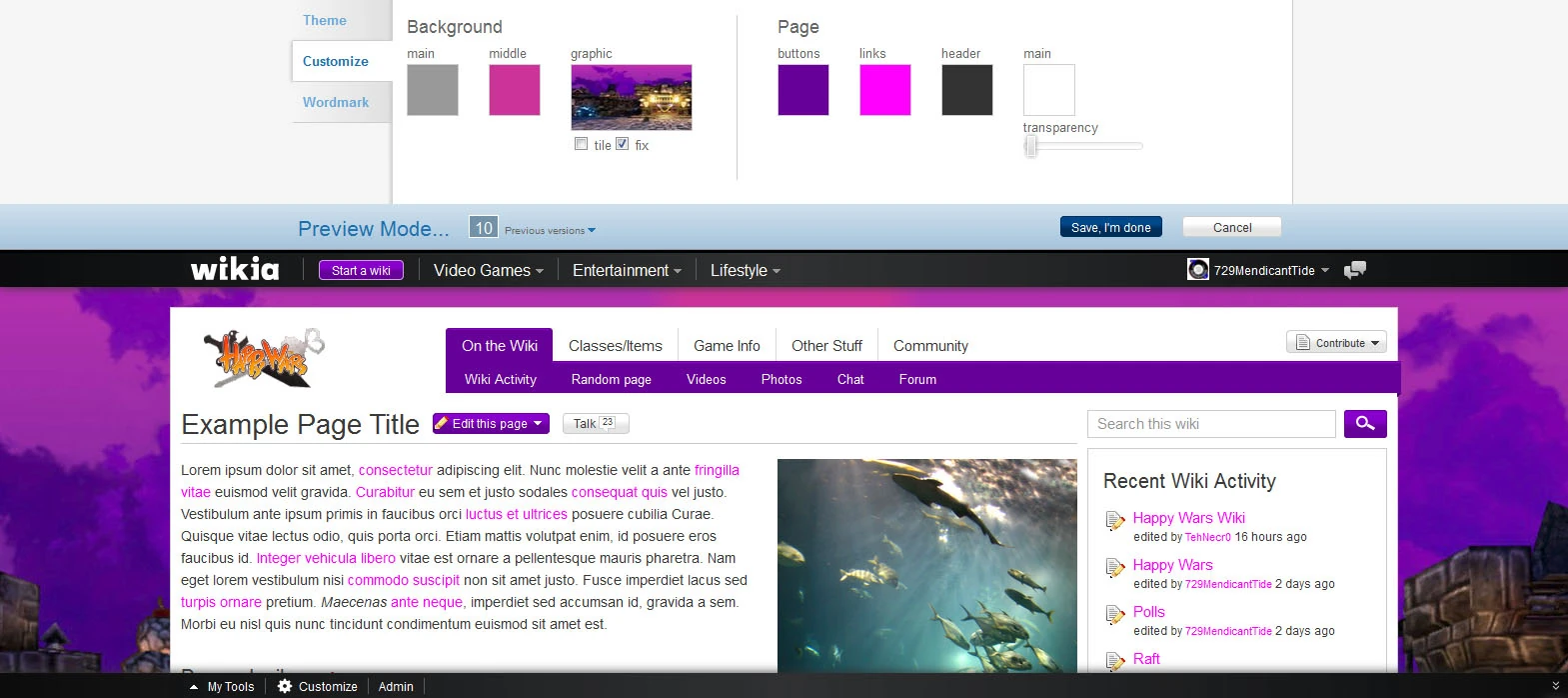Viewport: 1568px width, 698px height.
Task: Click the Customize gear icon in bottom toolbar
Action: 285,686
